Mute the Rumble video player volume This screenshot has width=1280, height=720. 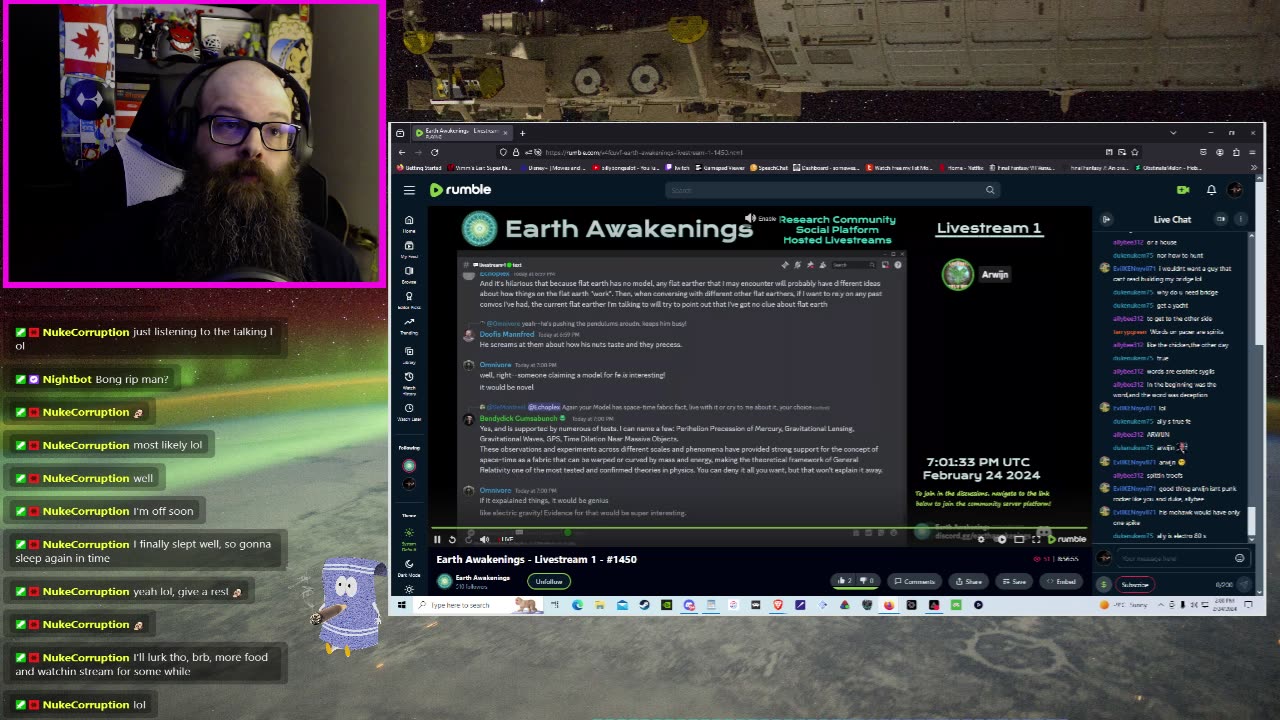(x=484, y=539)
